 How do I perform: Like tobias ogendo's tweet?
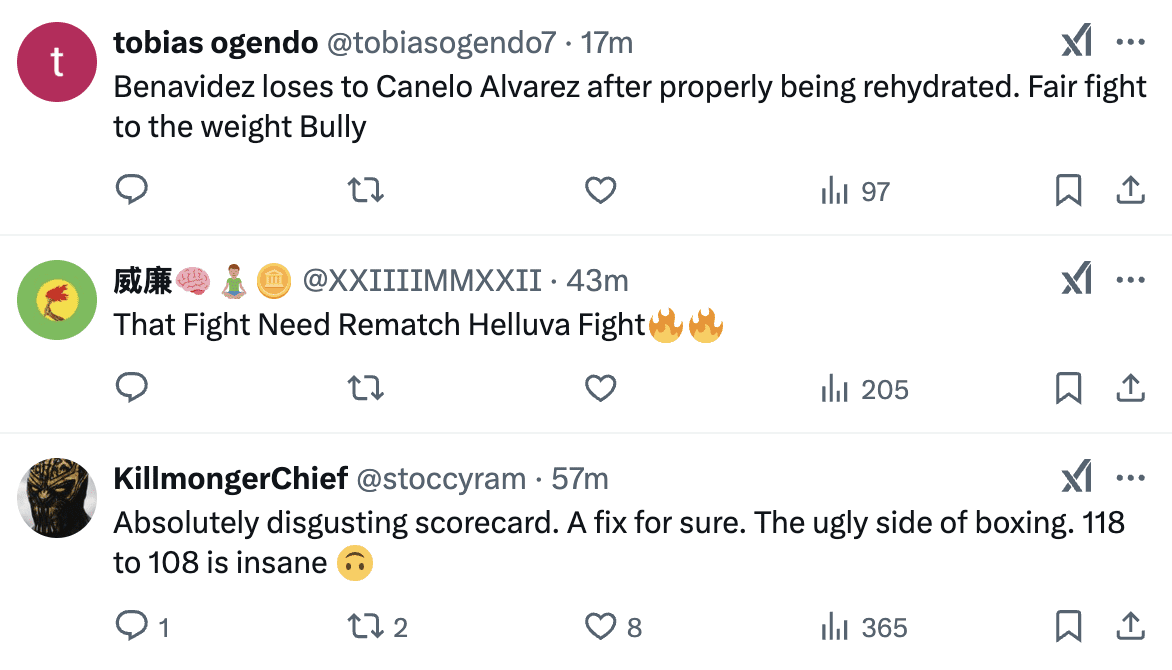pos(600,190)
